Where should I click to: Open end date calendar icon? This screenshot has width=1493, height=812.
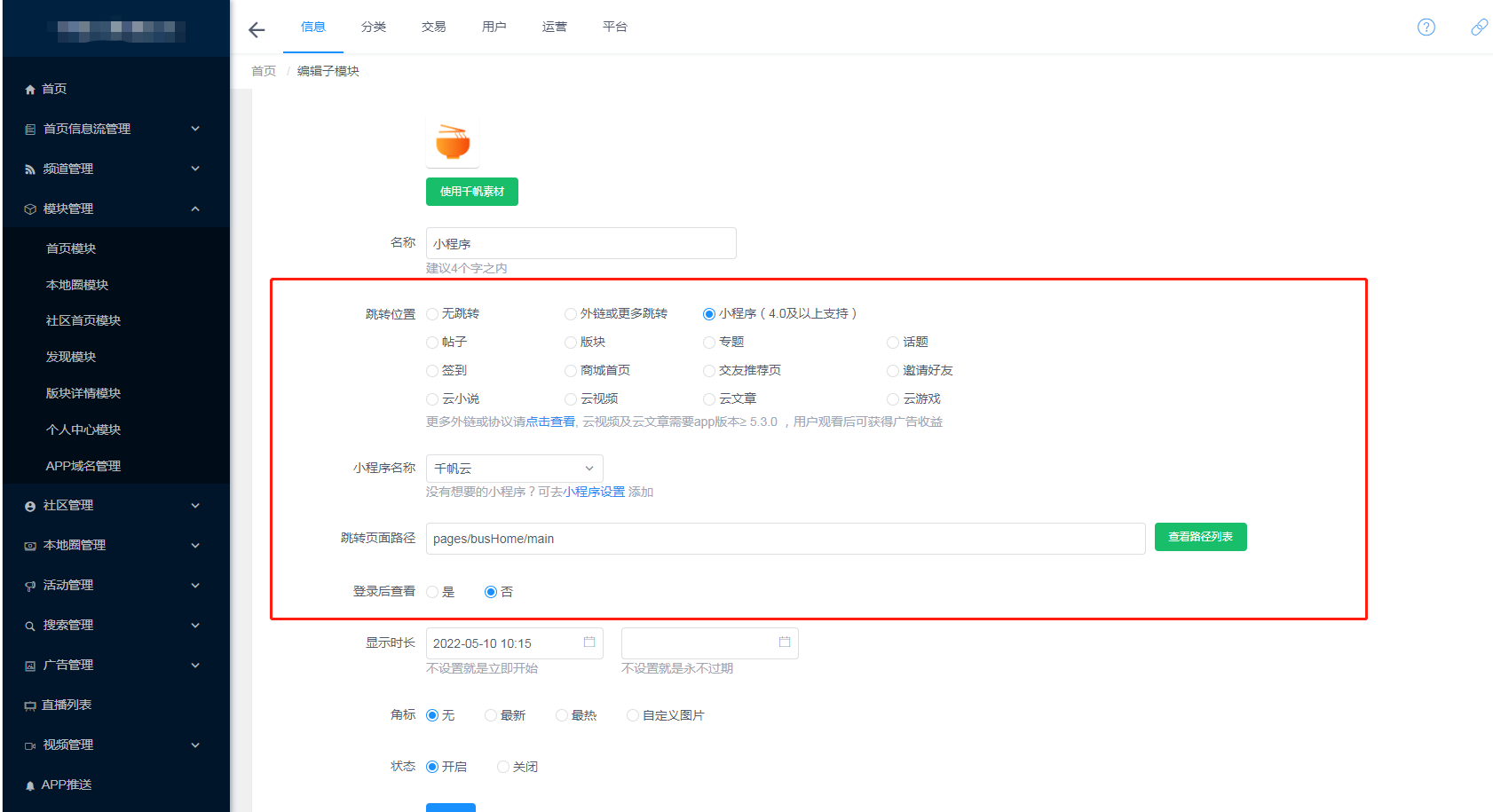pos(785,642)
